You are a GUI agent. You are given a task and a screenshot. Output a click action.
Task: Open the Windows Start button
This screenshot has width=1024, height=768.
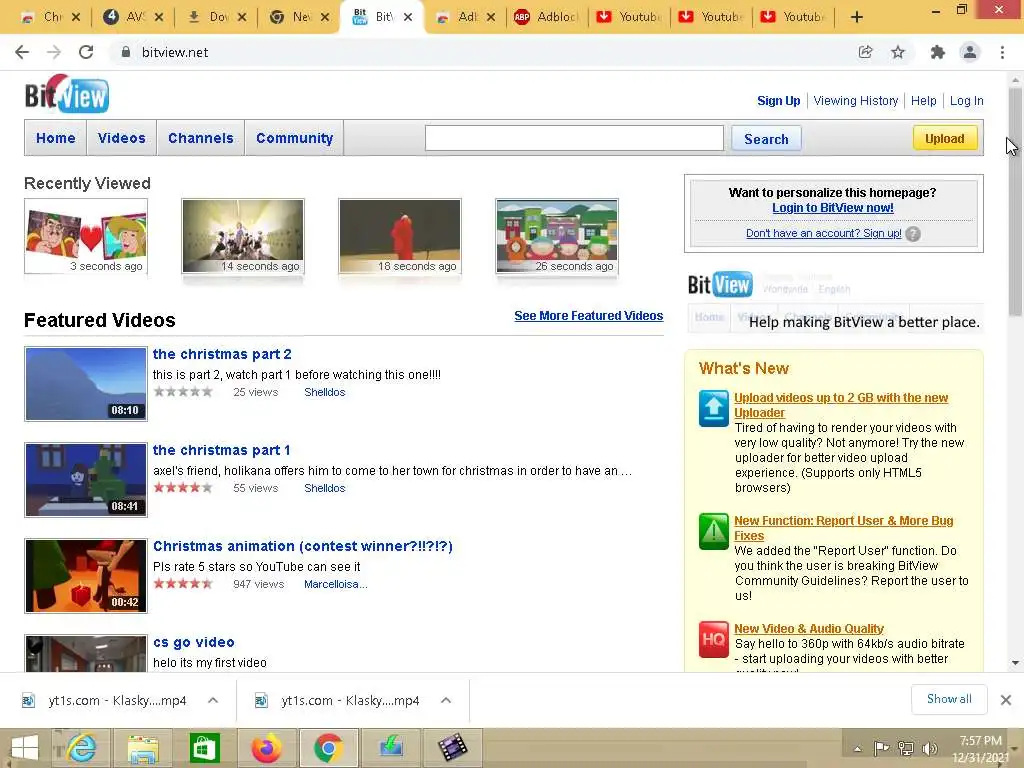click(x=25, y=748)
